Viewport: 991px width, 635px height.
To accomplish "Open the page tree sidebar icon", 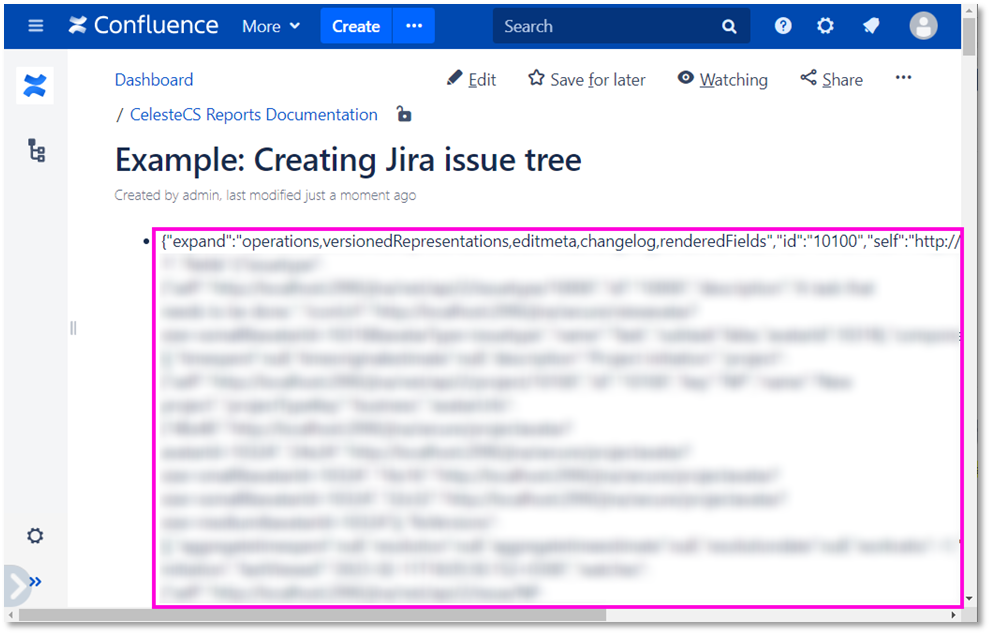I will coord(37,150).
